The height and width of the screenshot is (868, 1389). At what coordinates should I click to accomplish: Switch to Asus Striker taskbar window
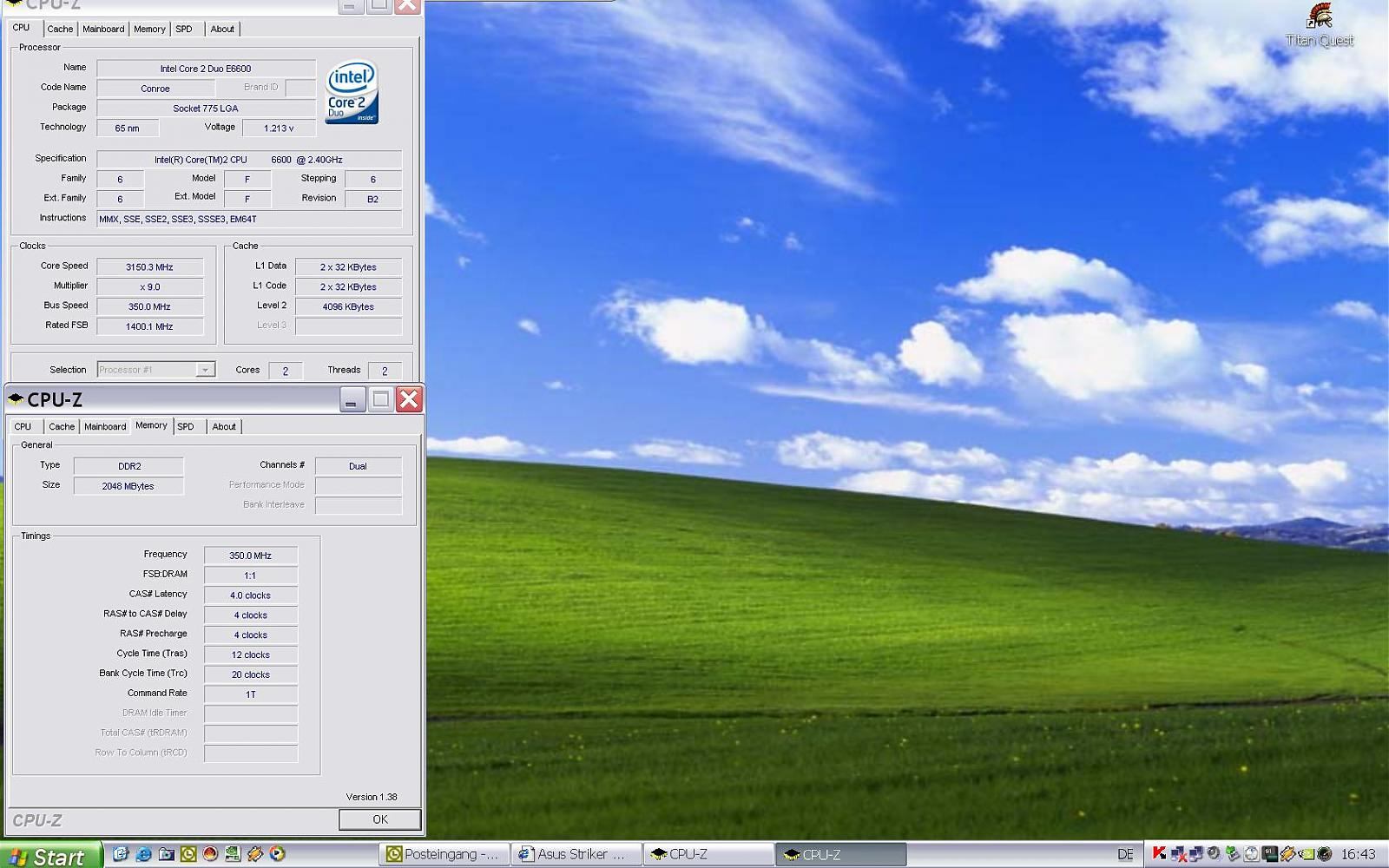click(x=577, y=854)
